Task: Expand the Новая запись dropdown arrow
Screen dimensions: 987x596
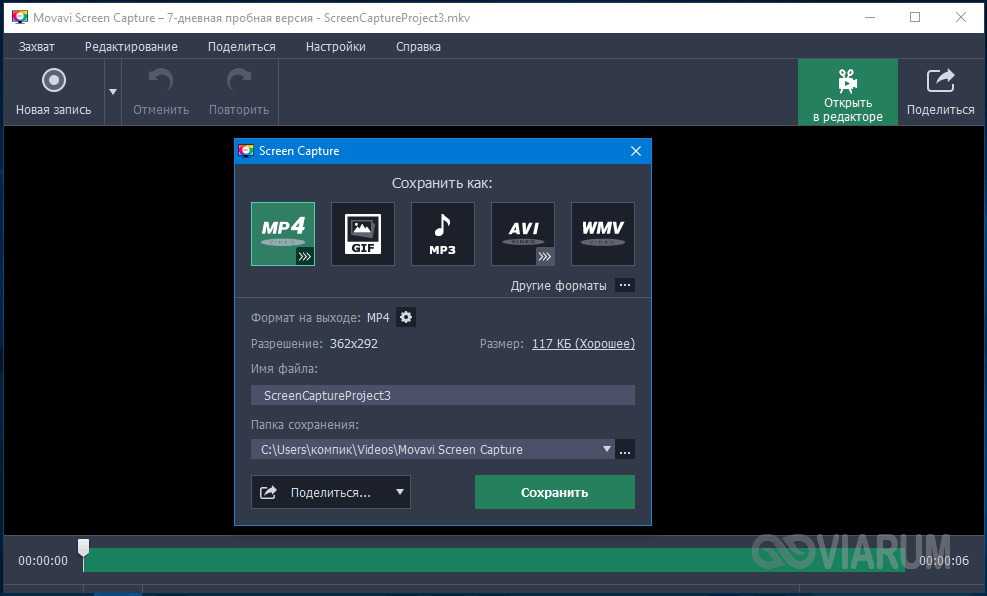Action: click(113, 92)
